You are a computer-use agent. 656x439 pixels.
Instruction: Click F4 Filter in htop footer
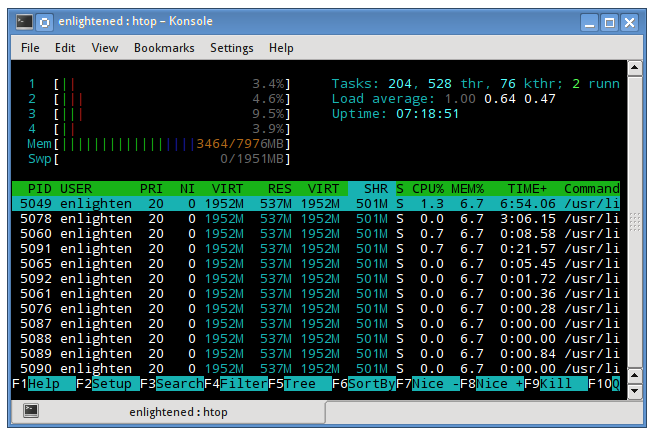[236, 383]
